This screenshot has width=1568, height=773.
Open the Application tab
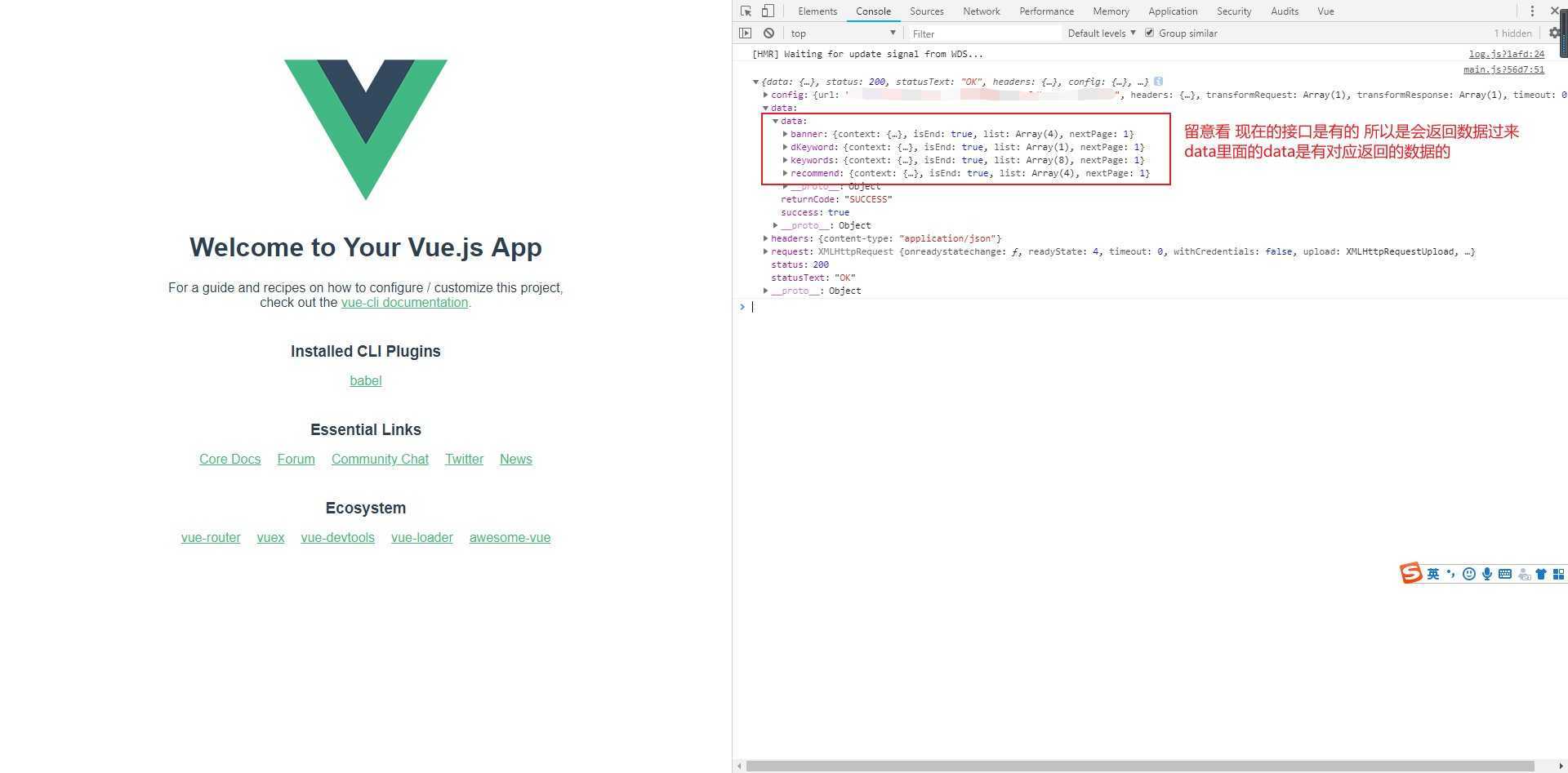[x=1172, y=11]
